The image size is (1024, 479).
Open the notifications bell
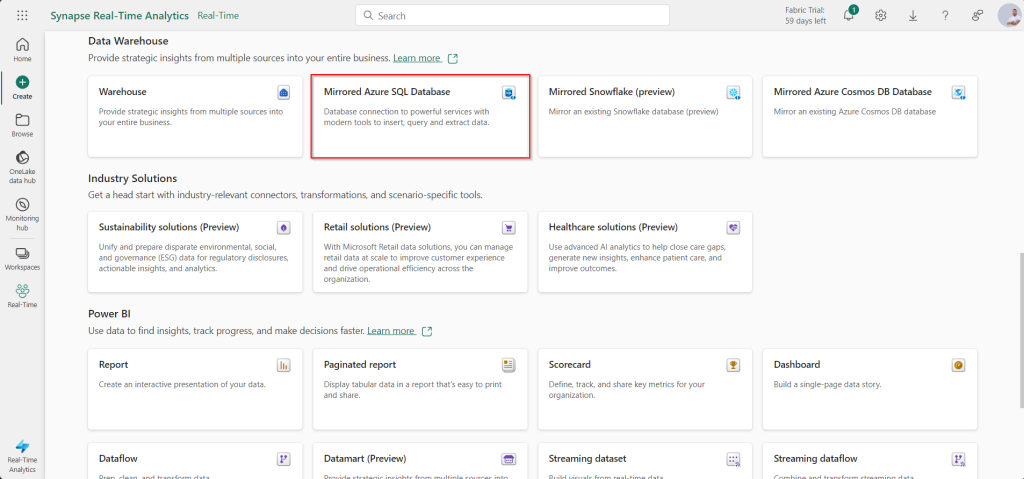coord(849,15)
